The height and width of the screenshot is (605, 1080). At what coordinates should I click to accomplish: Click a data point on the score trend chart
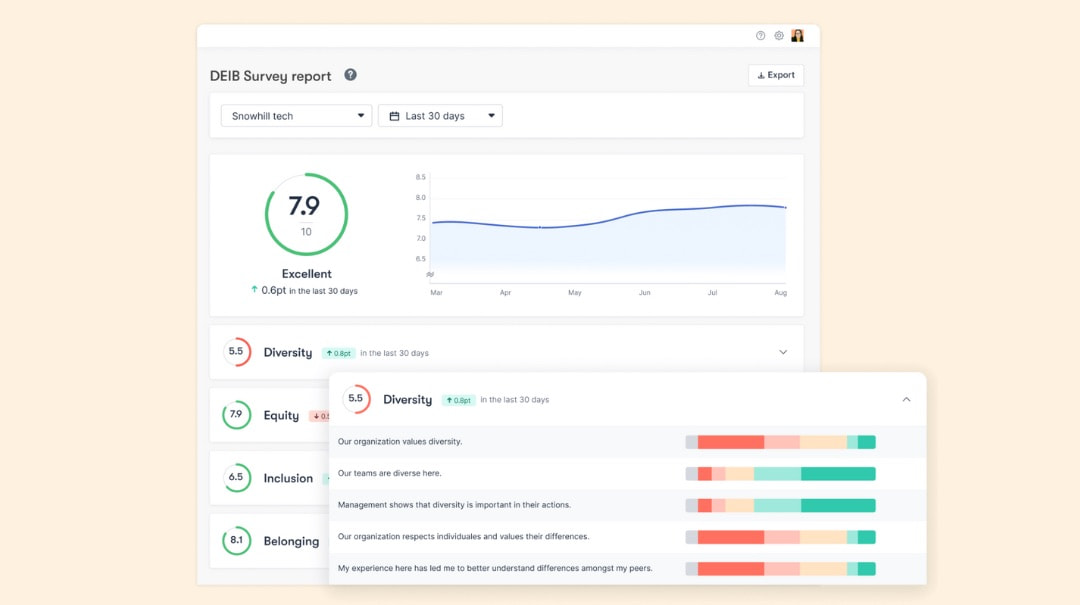[x=540, y=227]
